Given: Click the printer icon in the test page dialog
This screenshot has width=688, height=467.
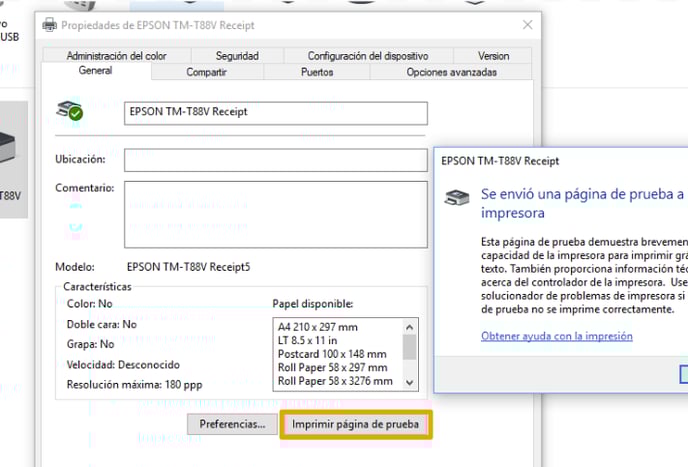Looking at the screenshot, I should click(457, 198).
